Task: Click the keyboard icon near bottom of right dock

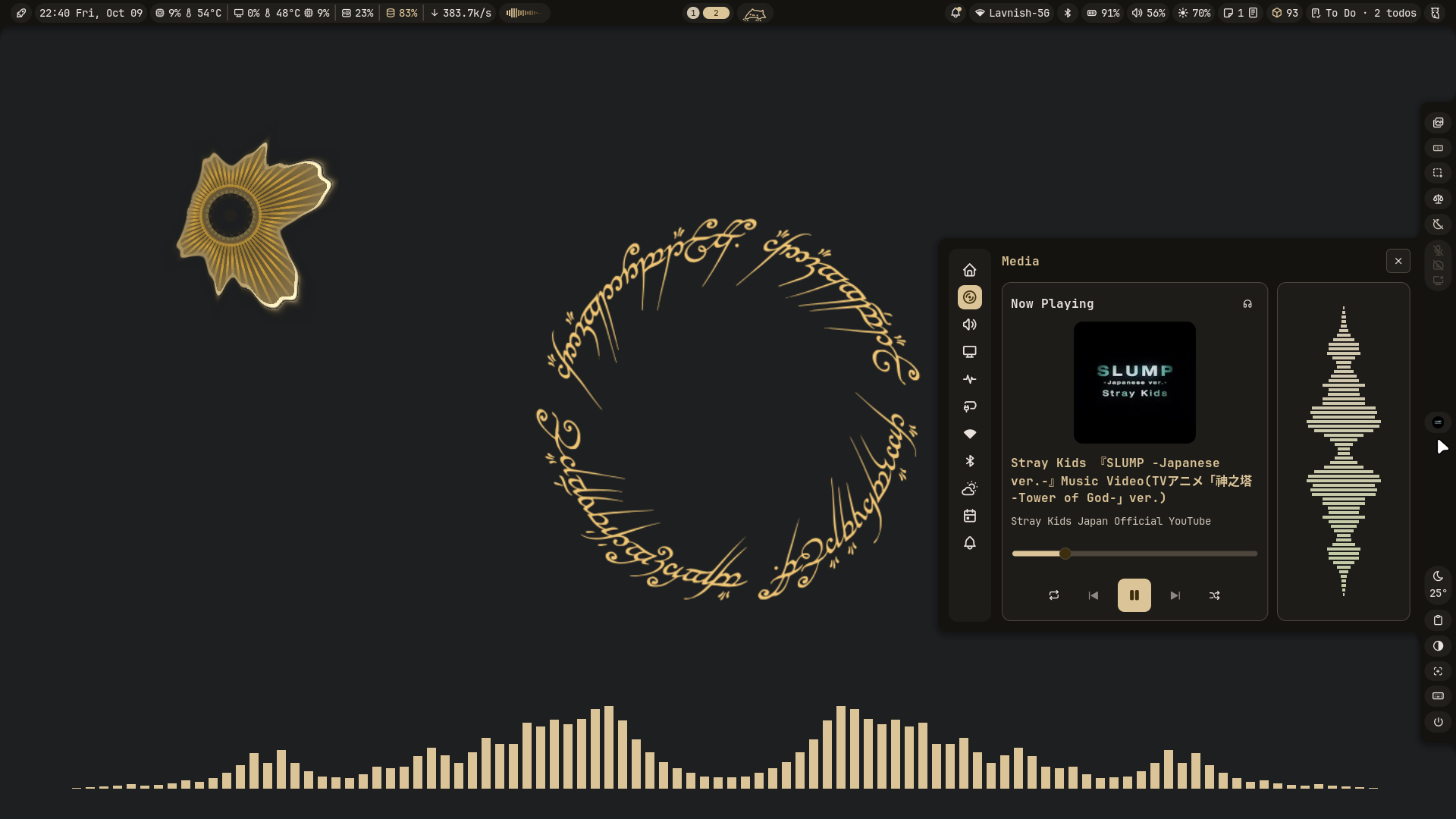Action: coord(1438,696)
